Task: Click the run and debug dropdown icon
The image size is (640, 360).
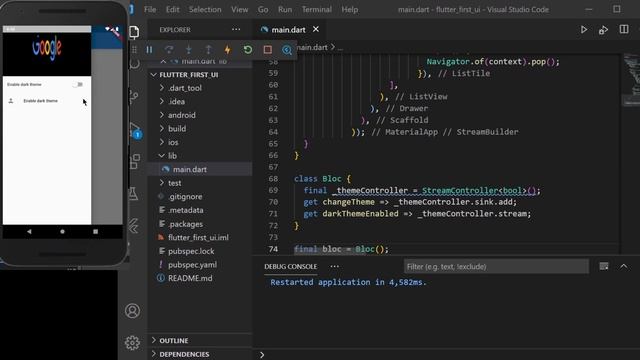Action: [603, 30]
